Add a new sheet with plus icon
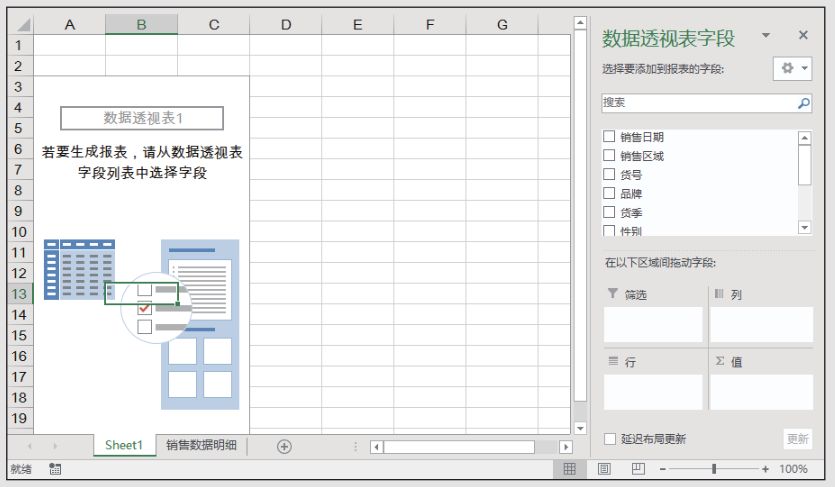 tap(284, 446)
